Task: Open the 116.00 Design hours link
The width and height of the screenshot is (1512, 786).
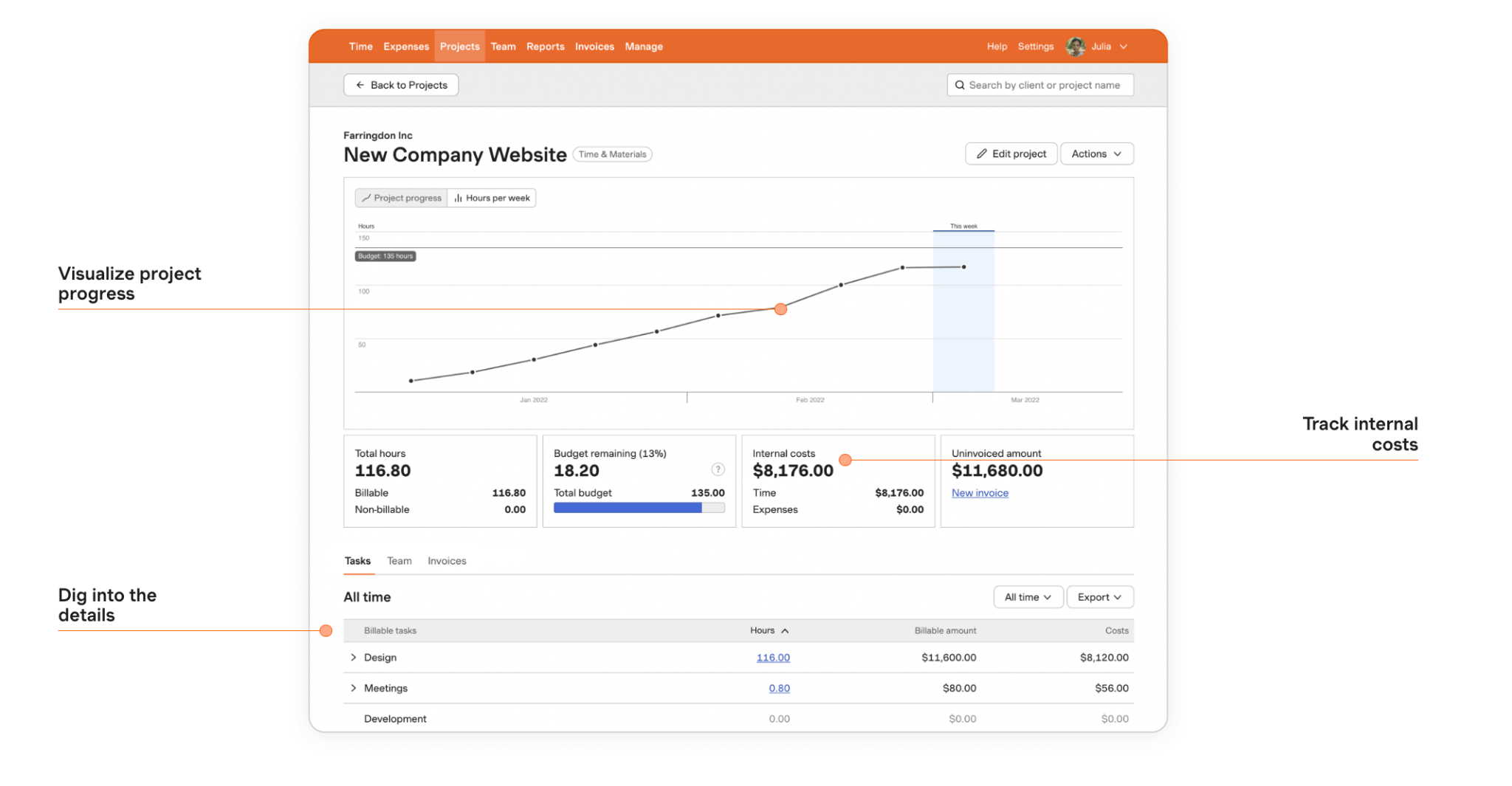Action: click(773, 658)
